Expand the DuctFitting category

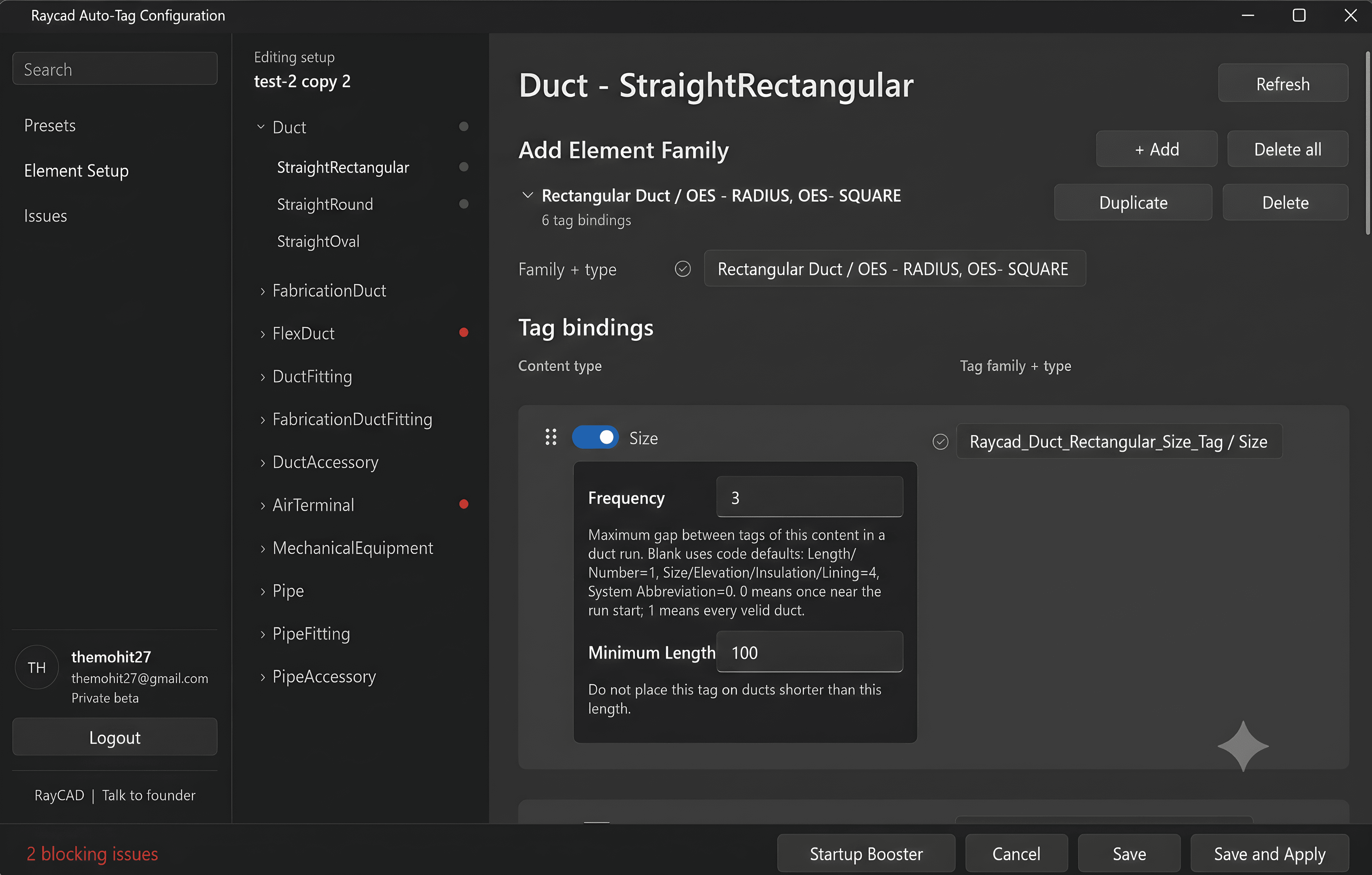262,377
